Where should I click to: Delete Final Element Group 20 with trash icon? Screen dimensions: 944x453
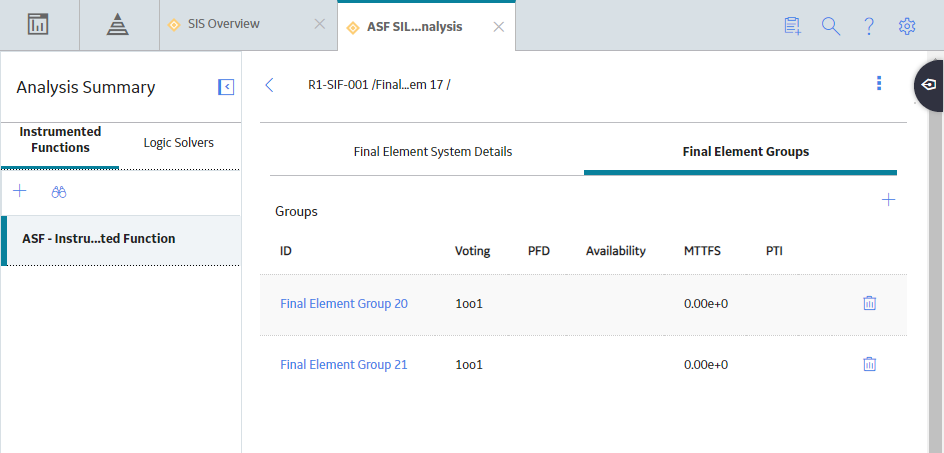[x=869, y=303]
